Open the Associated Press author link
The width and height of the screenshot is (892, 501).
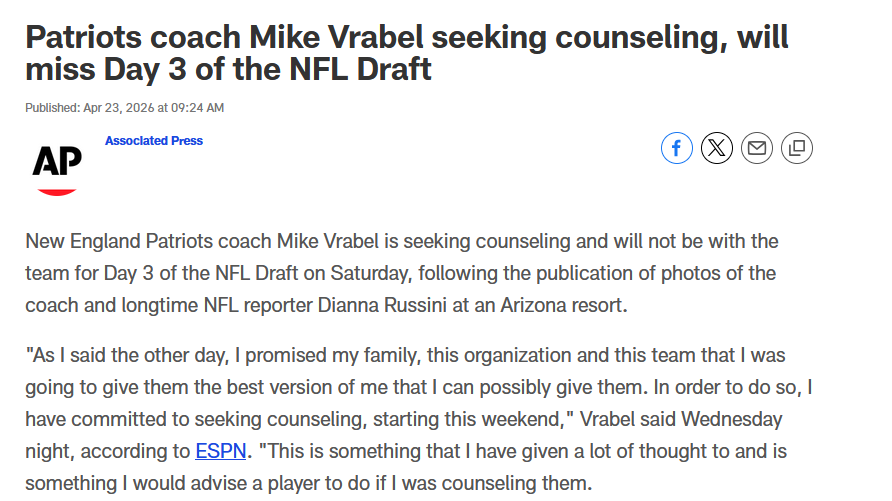click(x=154, y=140)
